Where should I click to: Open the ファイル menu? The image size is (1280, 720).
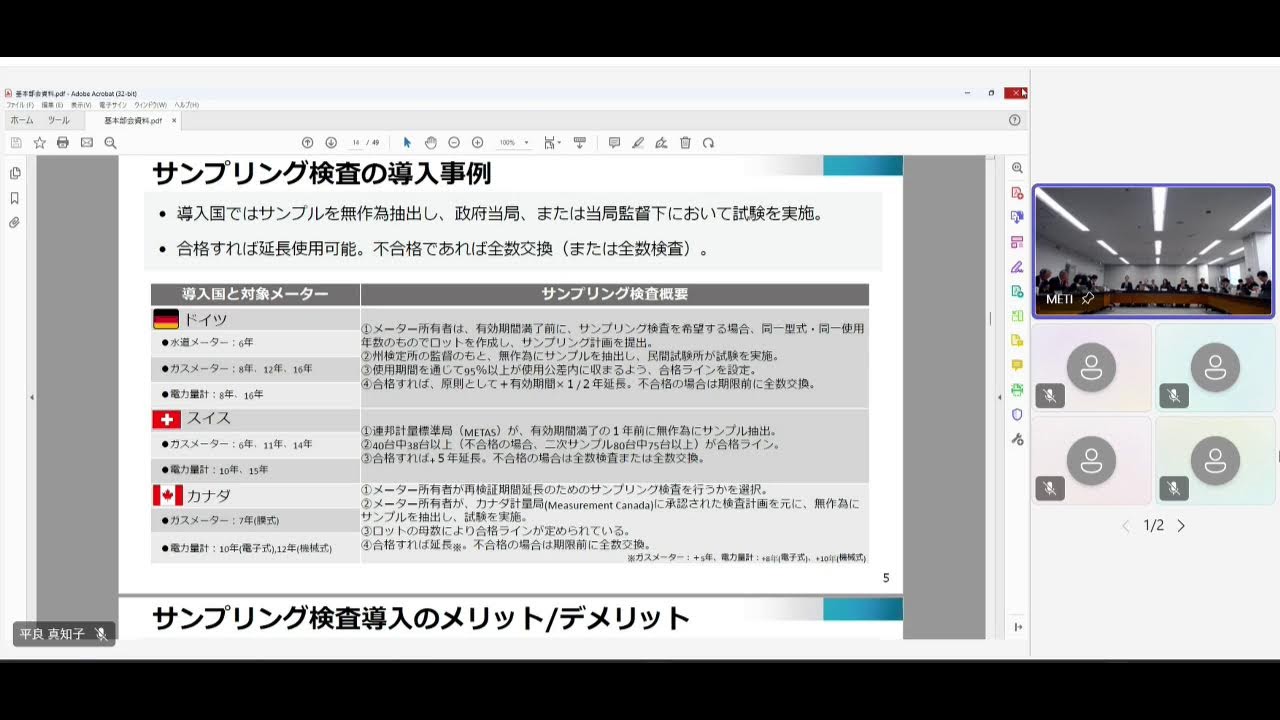20,105
